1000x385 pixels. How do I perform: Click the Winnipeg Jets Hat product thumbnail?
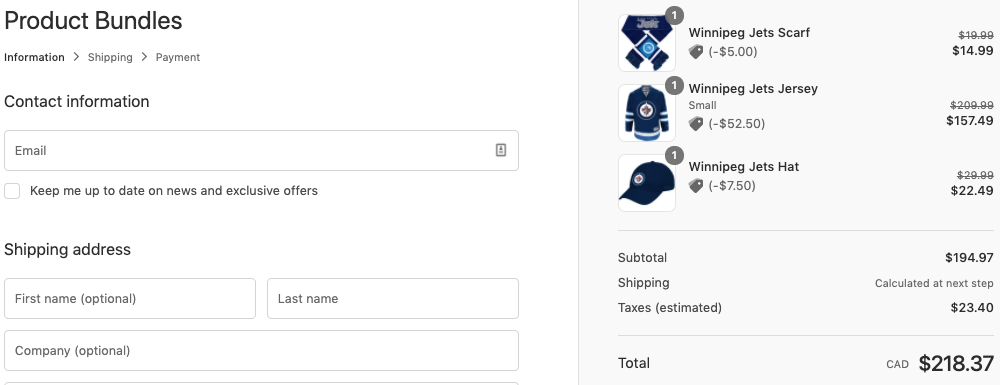click(x=647, y=183)
